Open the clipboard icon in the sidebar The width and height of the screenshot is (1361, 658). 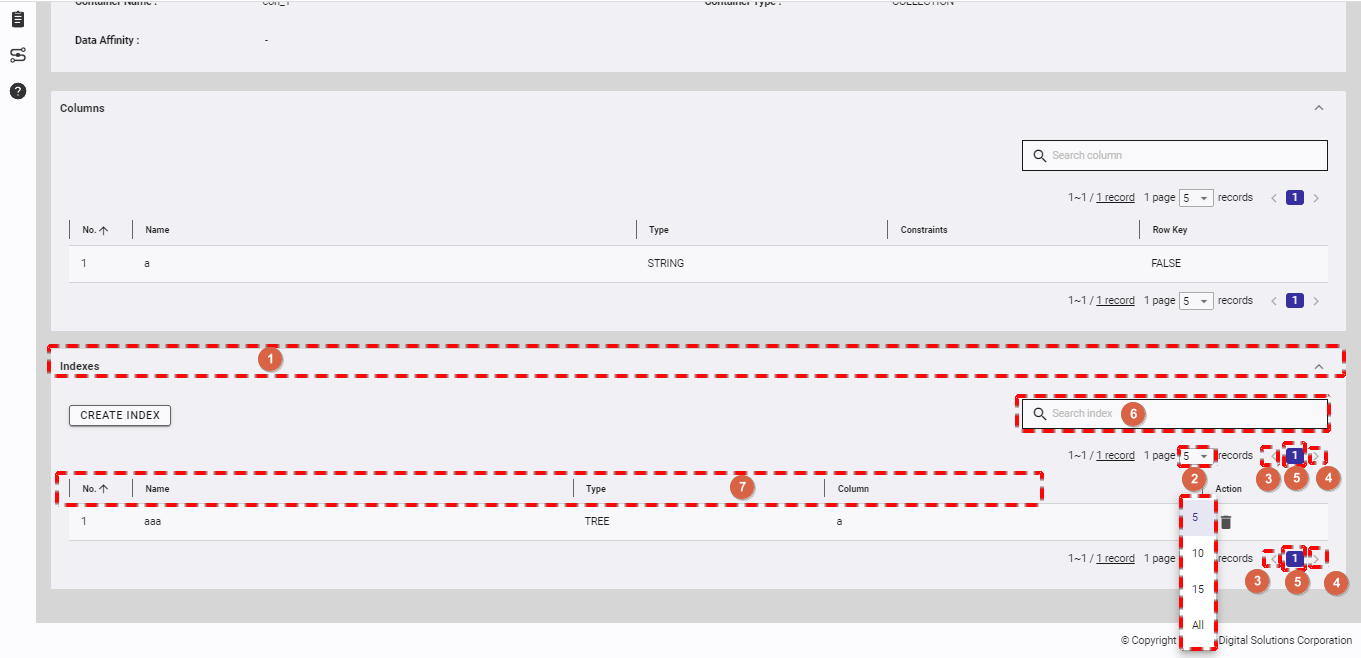(x=18, y=19)
